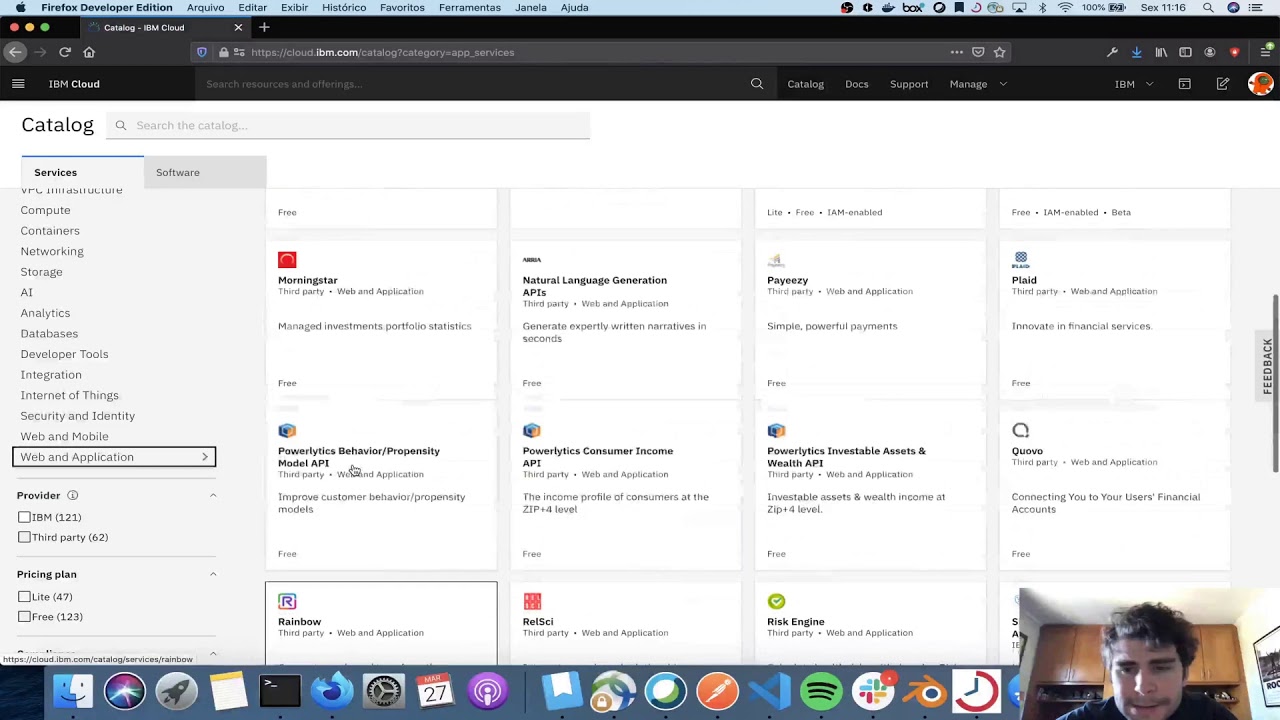Open the Histórico menu
Image resolution: width=1280 pixels, height=720 pixels.
click(x=344, y=7)
